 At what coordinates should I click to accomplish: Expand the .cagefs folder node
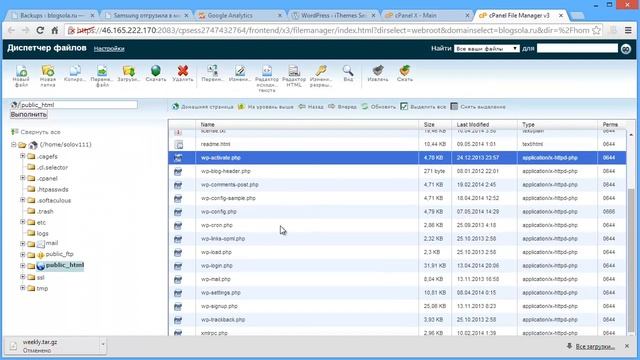click(x=23, y=156)
